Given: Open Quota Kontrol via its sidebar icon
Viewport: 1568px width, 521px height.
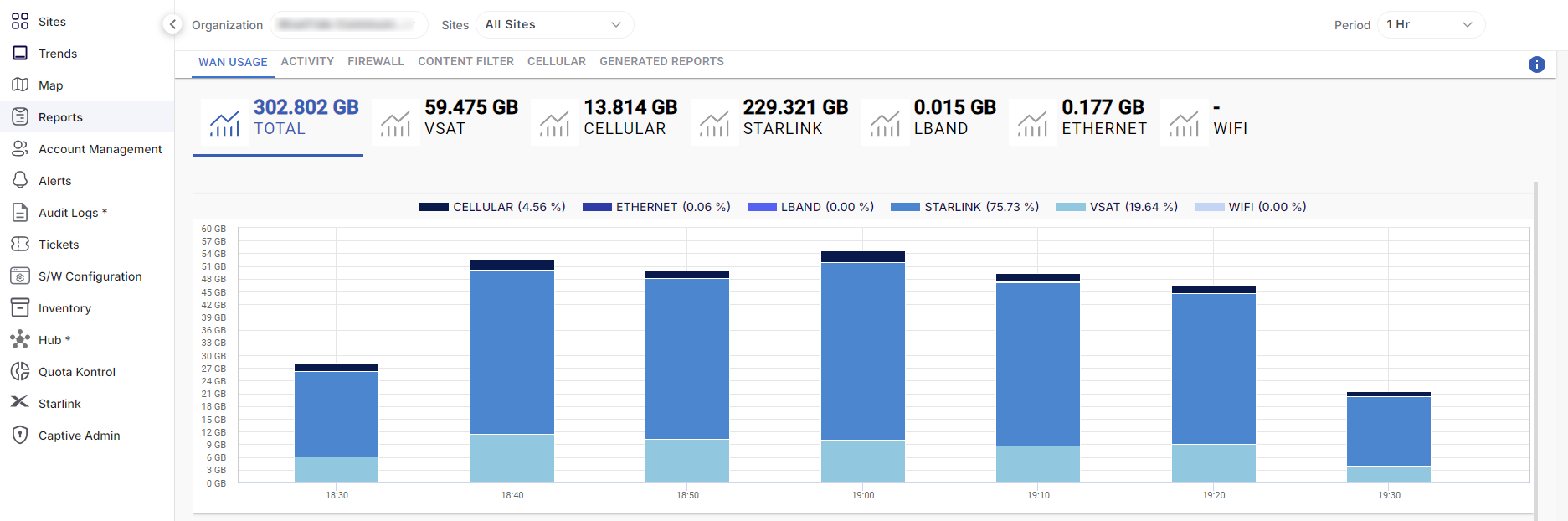Looking at the screenshot, I should coord(20,371).
